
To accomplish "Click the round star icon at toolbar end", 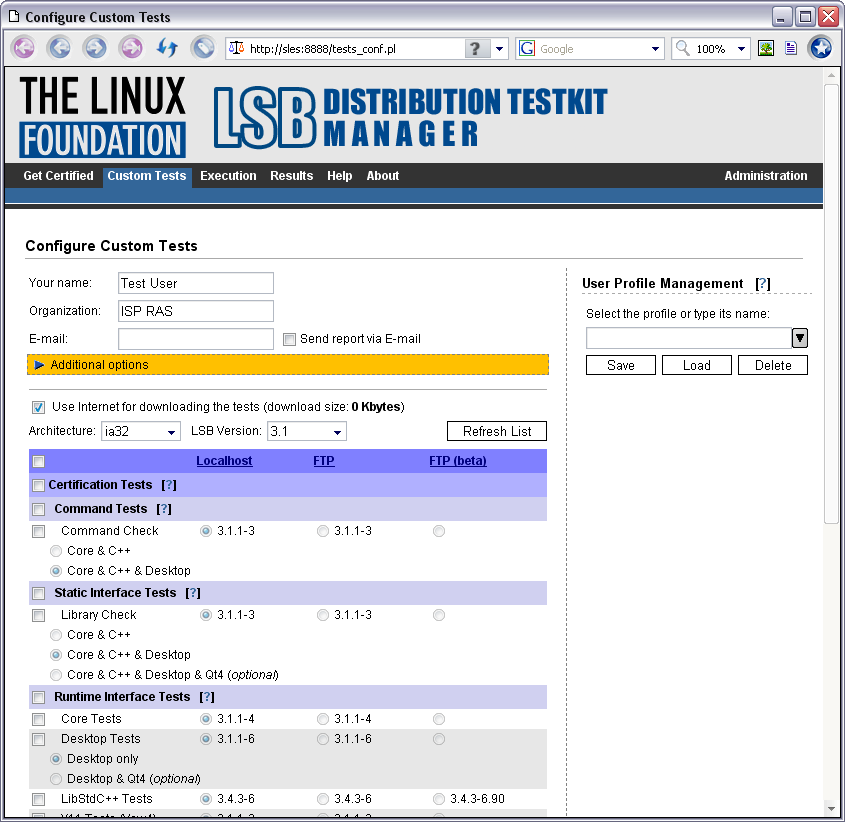I will (821, 49).
